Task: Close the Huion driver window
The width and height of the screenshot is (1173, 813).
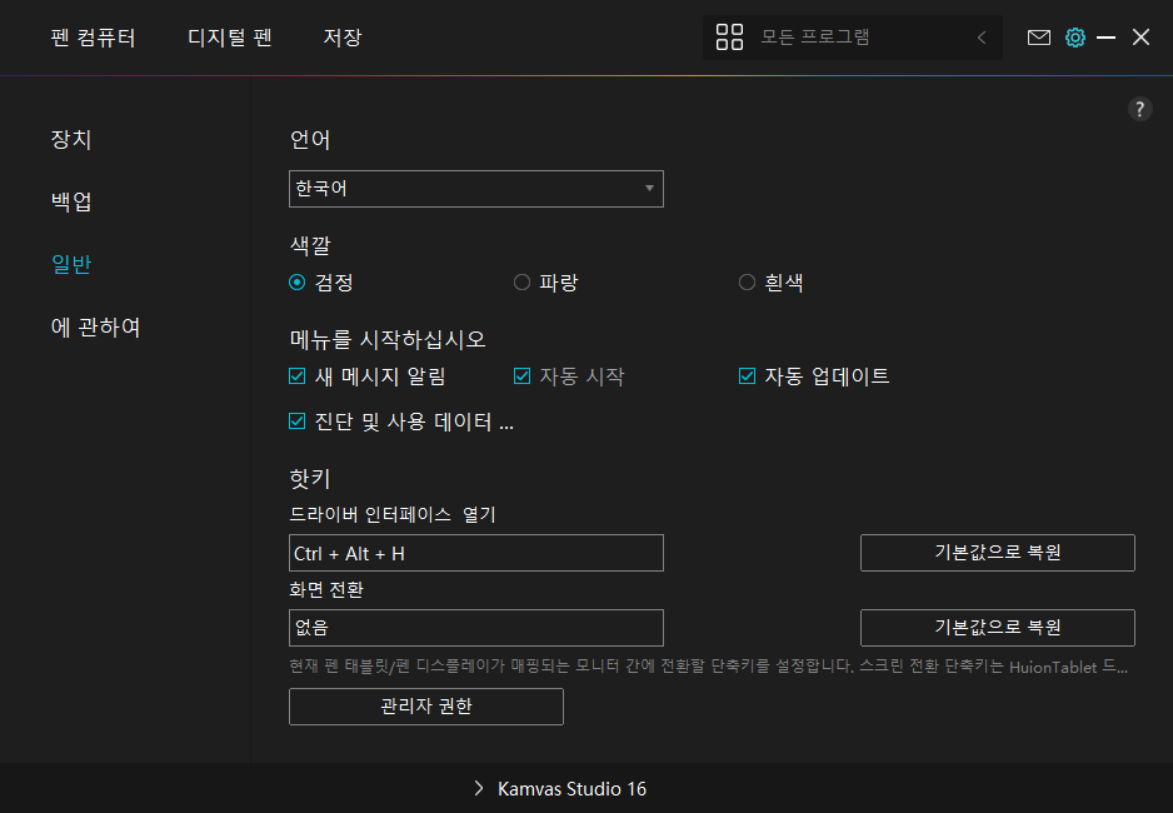Action: click(x=1141, y=38)
